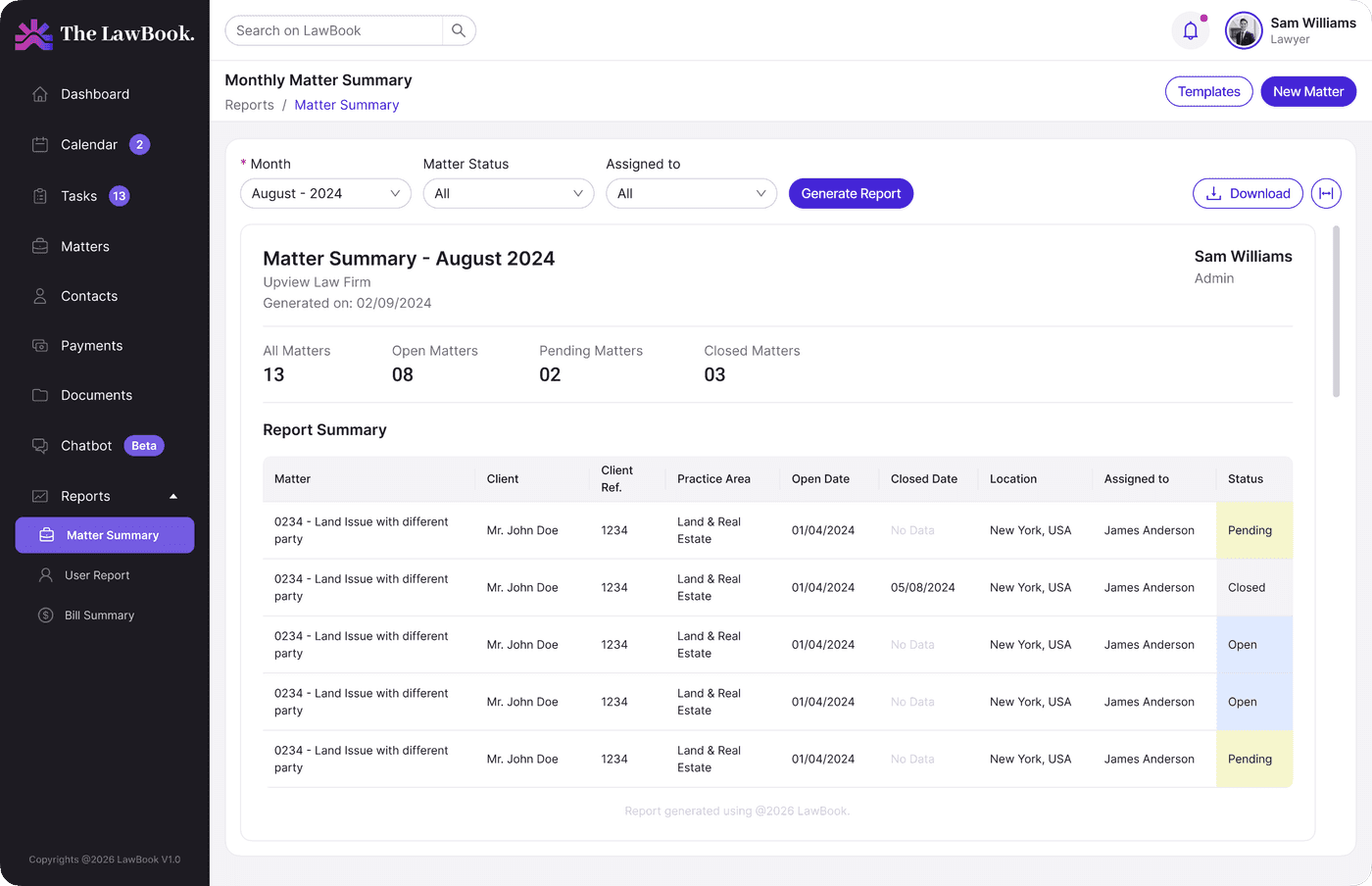Click the Reports chart icon

tap(40, 496)
